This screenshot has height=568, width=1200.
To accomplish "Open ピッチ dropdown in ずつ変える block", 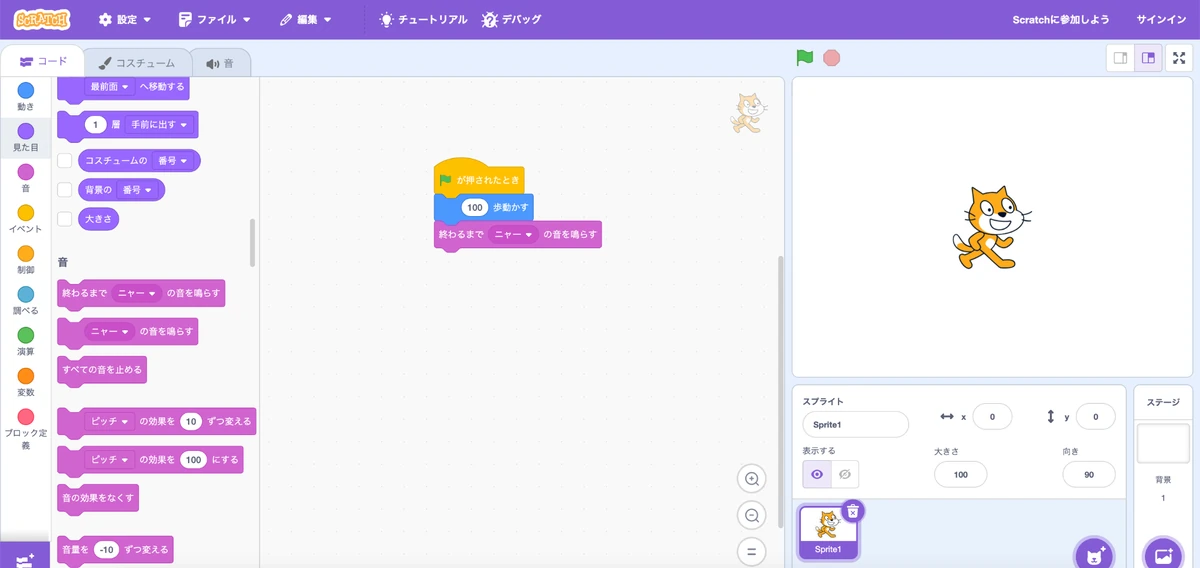I will tap(110, 422).
